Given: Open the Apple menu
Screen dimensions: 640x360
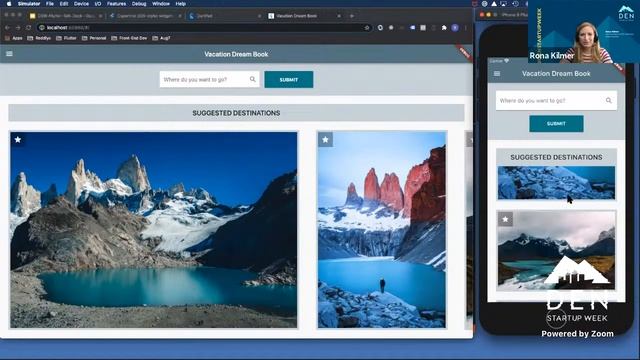Looking at the screenshot, I should (9, 4).
